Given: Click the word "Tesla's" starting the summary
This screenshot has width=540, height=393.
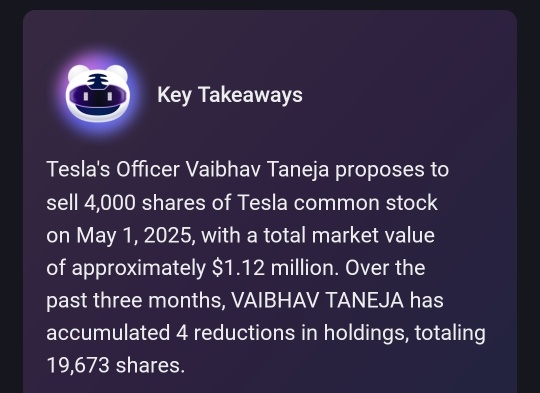Looking at the screenshot, I should coord(78,169).
